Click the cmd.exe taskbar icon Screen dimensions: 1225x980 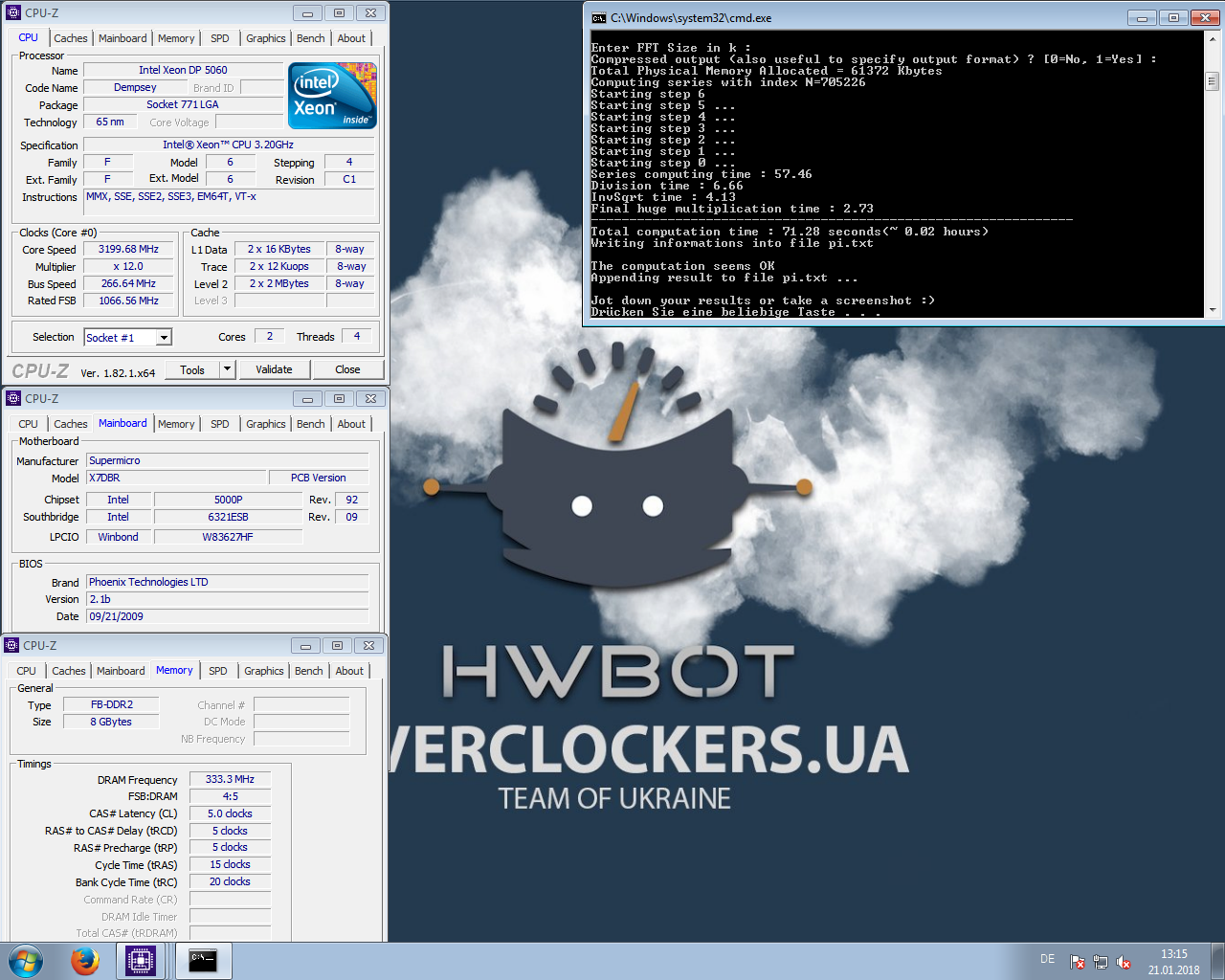click(203, 961)
